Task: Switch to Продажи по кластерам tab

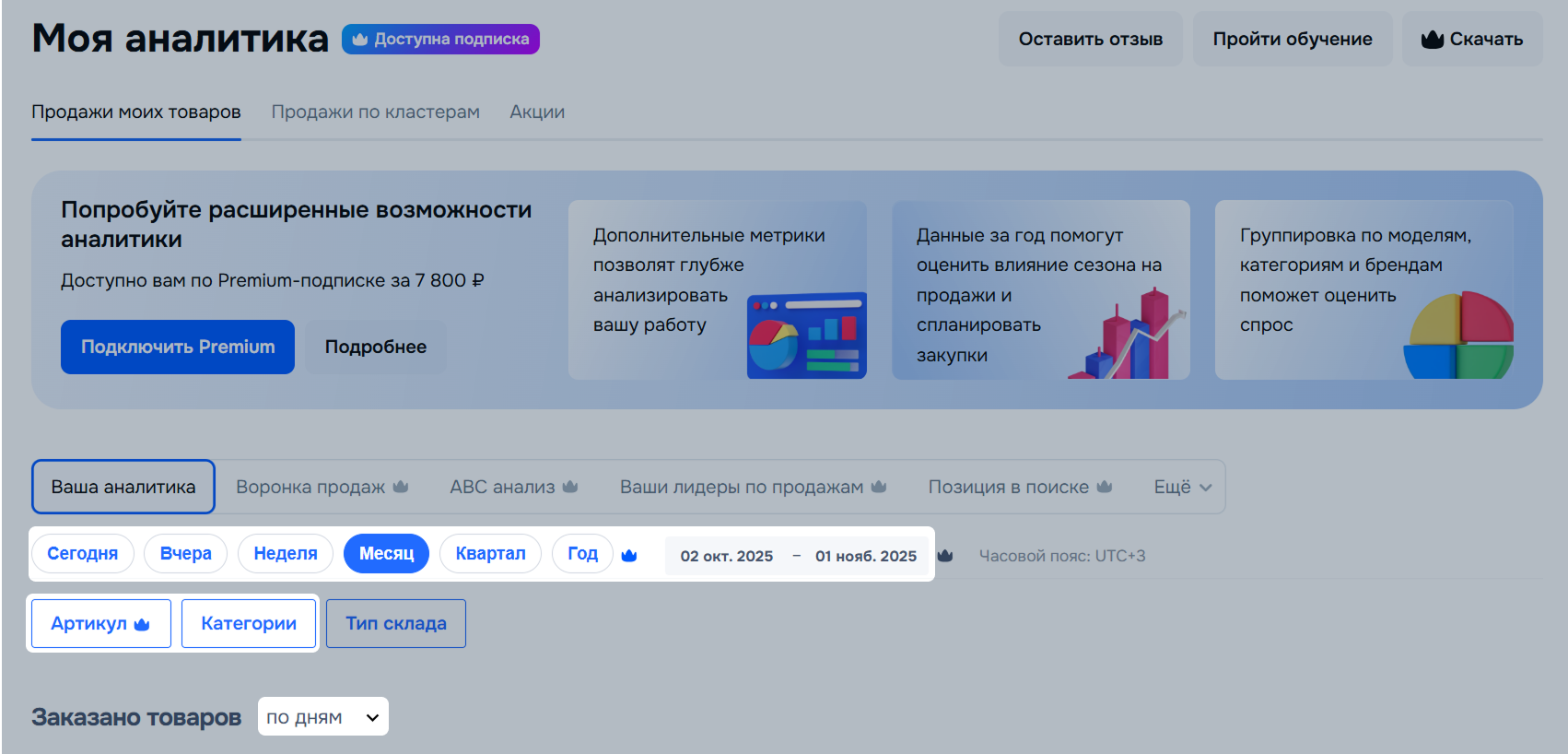Action: click(x=375, y=112)
